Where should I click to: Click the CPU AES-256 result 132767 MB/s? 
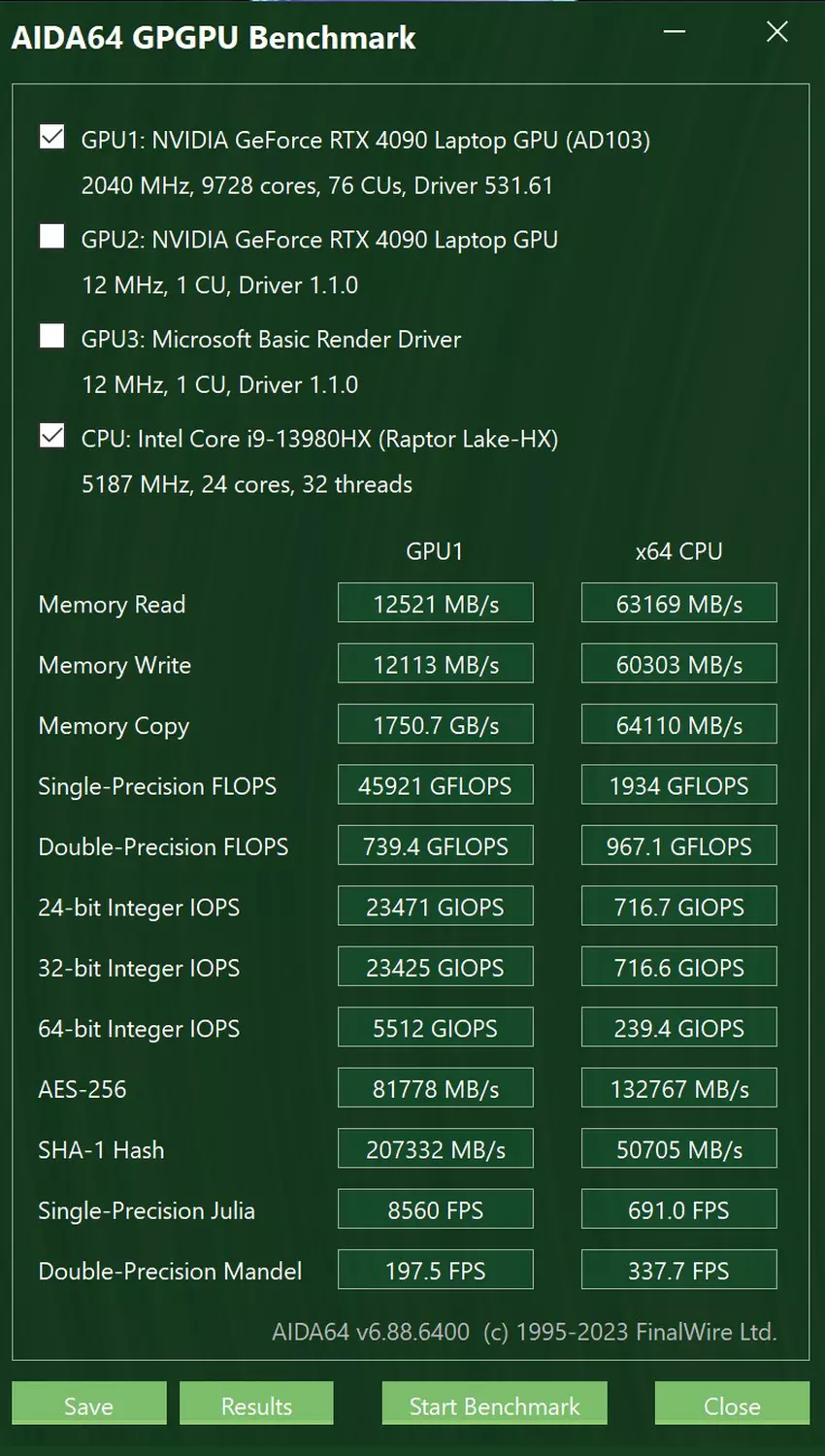click(x=679, y=1089)
